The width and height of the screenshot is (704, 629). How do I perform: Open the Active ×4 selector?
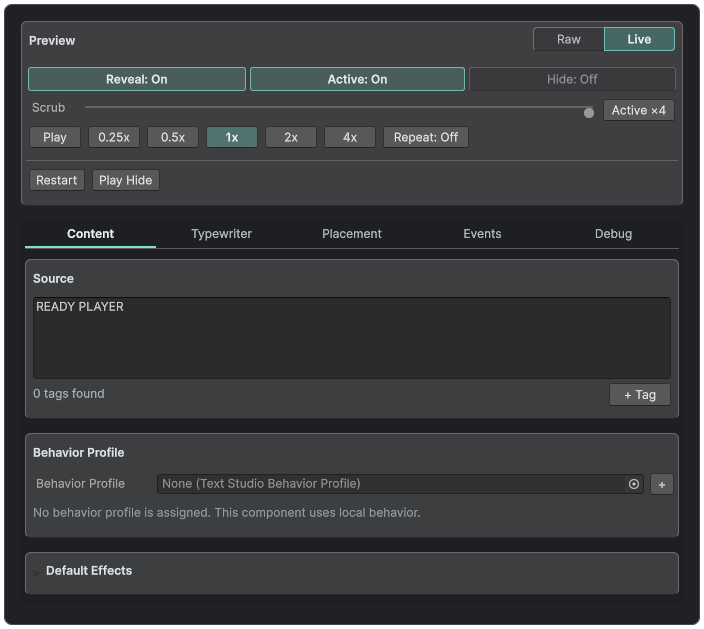(x=638, y=110)
